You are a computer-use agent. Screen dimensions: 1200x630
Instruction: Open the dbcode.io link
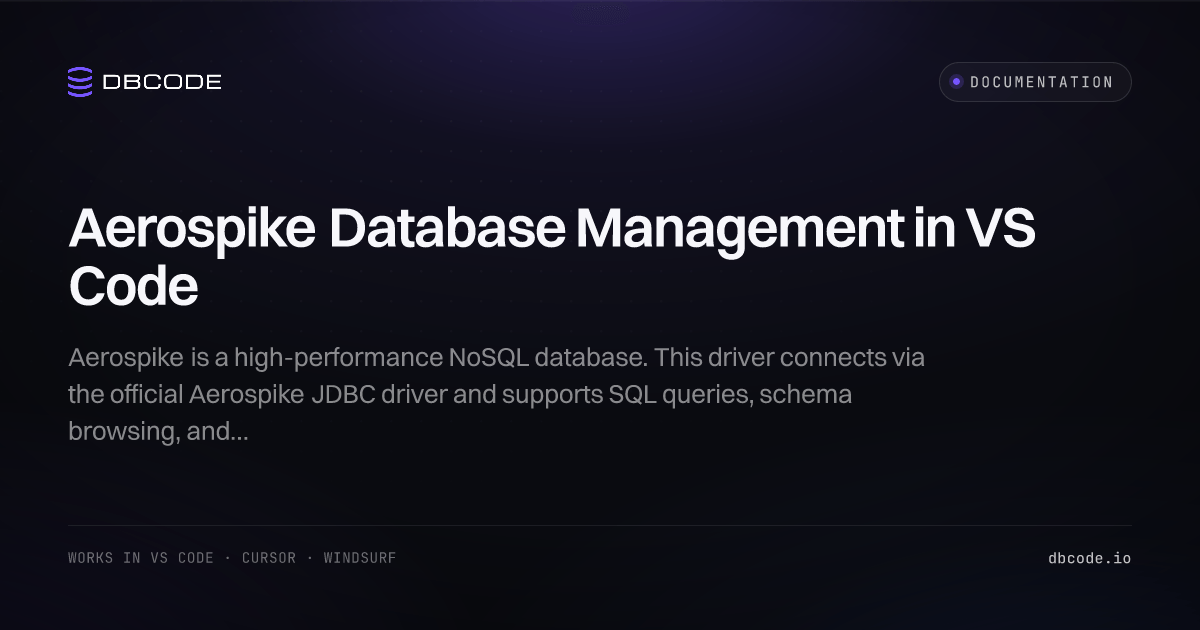1089,558
